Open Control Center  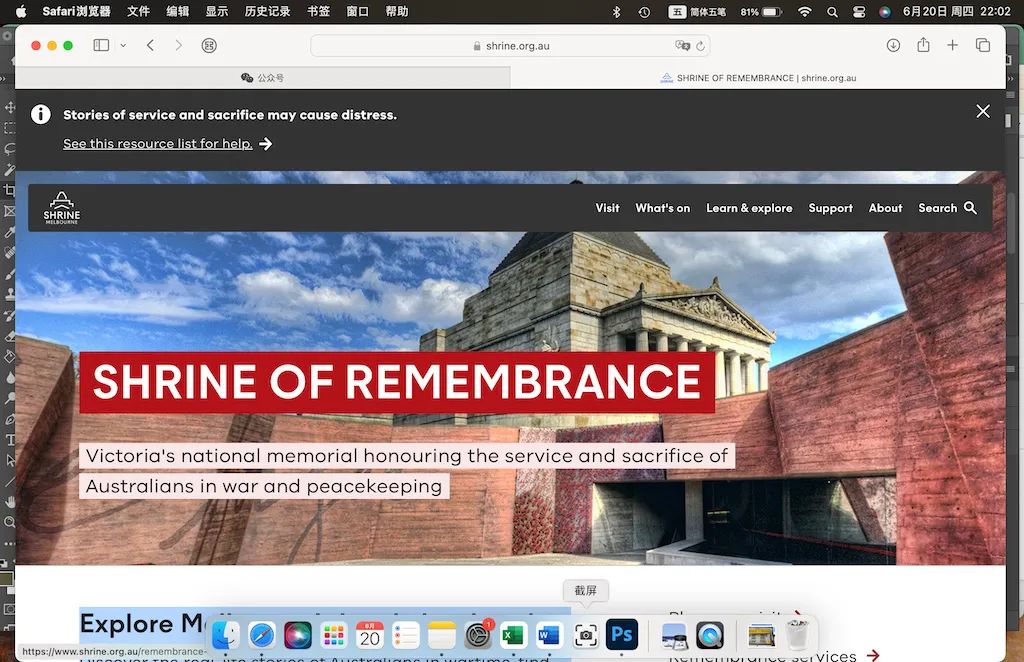click(x=859, y=12)
